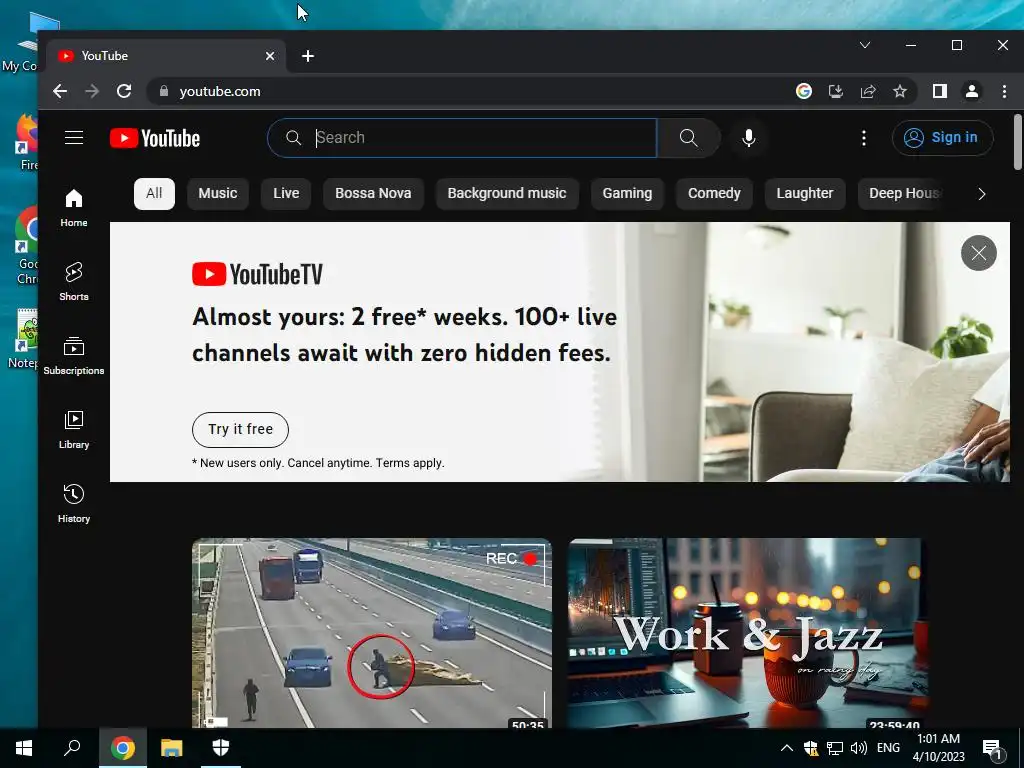The height and width of the screenshot is (768, 1024).
Task: Show hidden system tray icons
Action: 787,748
